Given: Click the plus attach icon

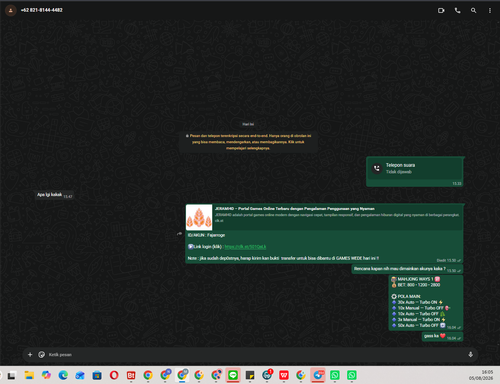Looking at the screenshot, I should point(30,355).
